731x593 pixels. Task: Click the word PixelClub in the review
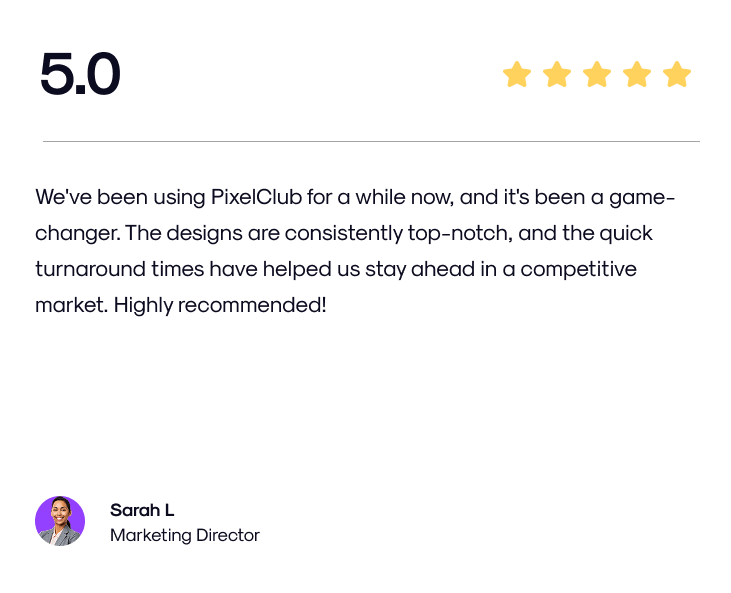click(x=256, y=197)
